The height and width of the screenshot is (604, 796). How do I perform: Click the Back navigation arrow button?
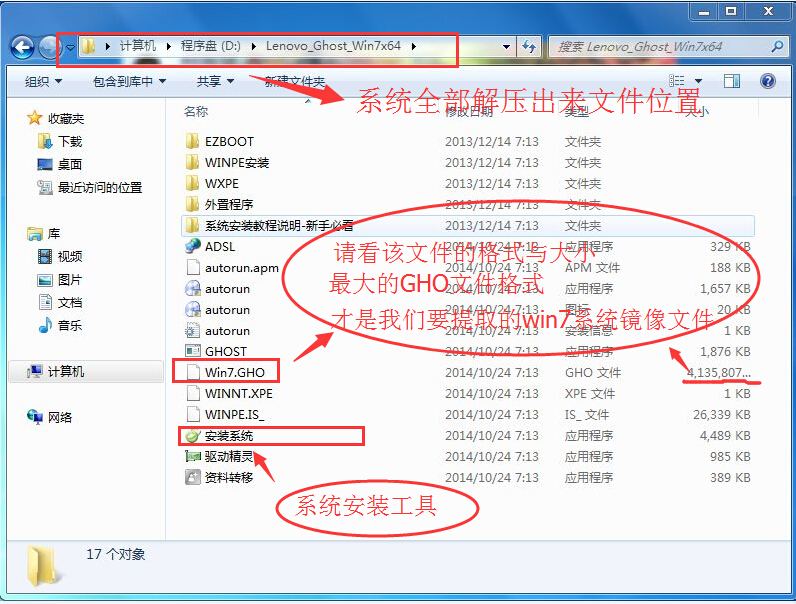(23, 47)
